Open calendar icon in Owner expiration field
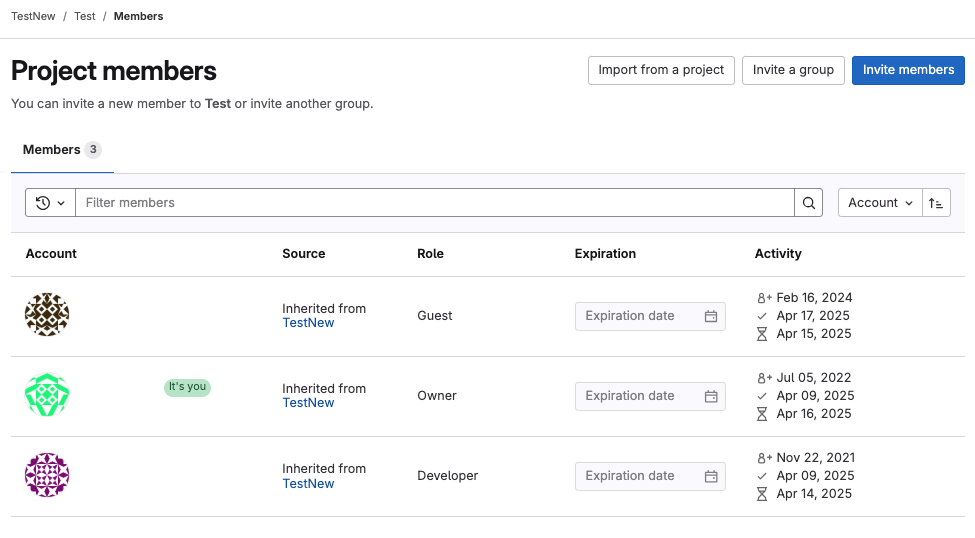The height and width of the screenshot is (538, 975). tap(711, 396)
